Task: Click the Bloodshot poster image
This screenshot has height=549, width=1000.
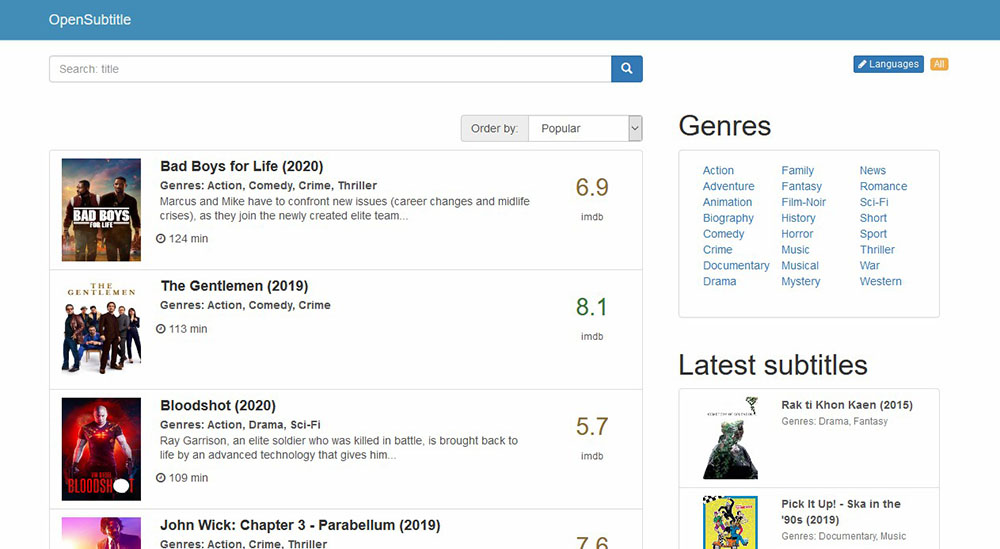Action: click(x=101, y=449)
